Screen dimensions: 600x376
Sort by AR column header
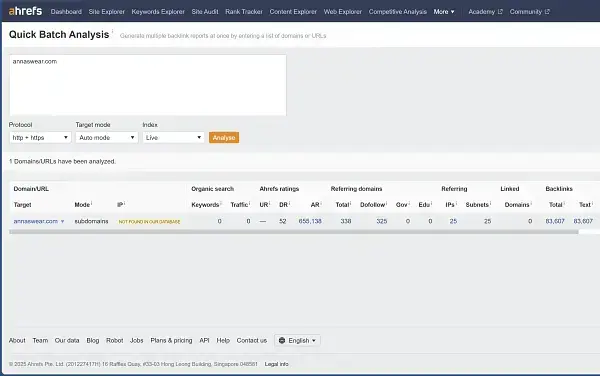[316, 205]
